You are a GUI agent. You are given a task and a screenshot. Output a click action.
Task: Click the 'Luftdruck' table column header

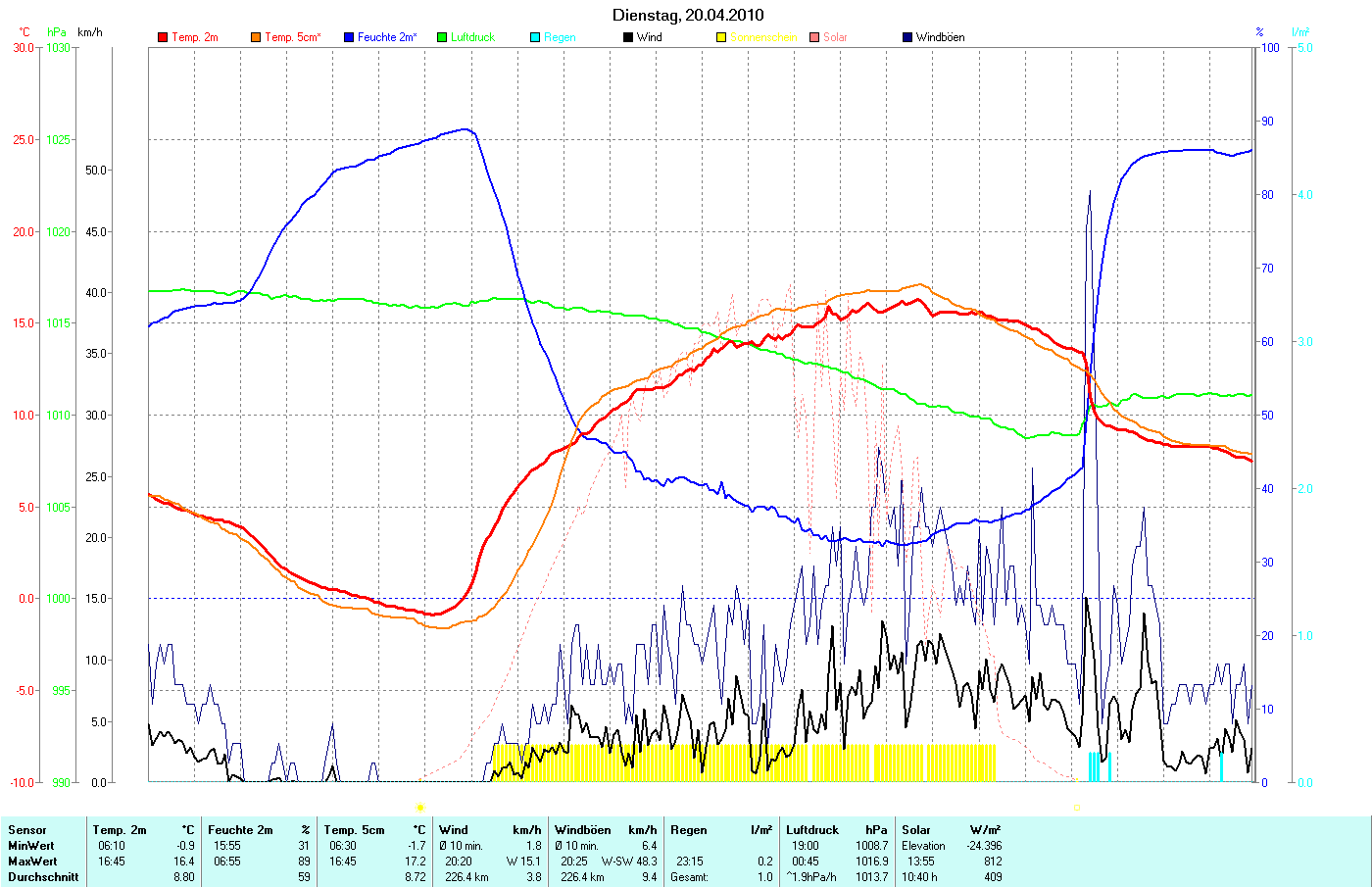coord(812,830)
